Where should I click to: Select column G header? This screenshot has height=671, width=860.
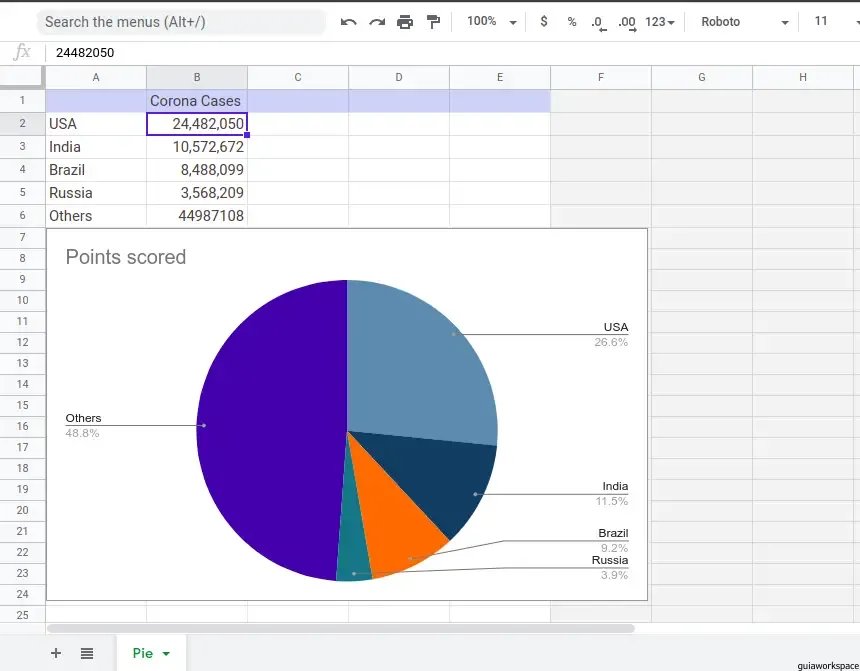point(701,77)
